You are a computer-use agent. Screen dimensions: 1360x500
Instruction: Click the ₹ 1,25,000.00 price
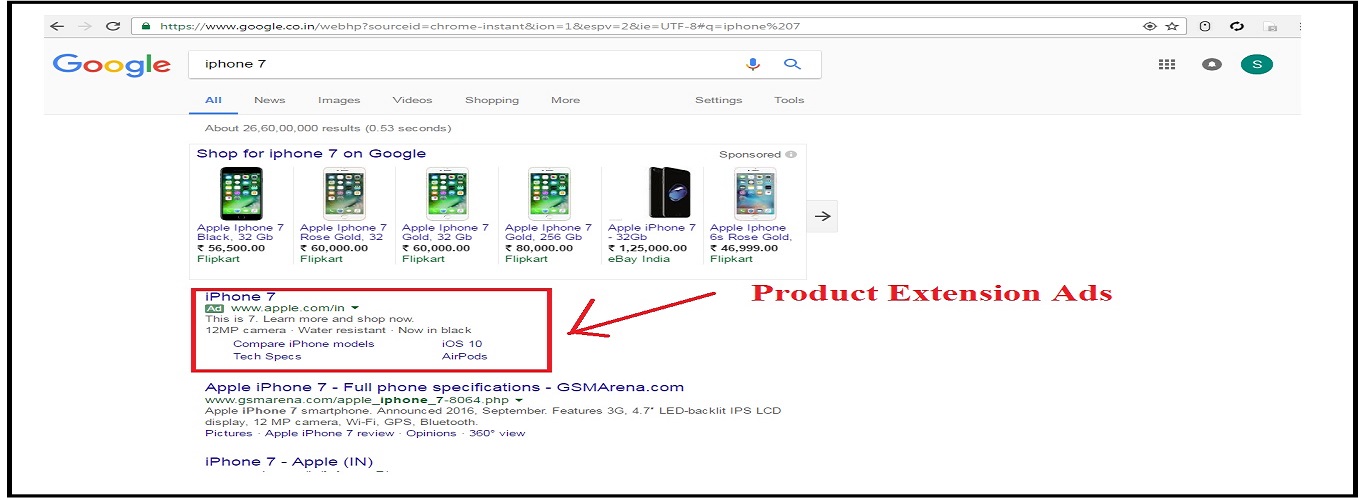pyautogui.click(x=646, y=248)
